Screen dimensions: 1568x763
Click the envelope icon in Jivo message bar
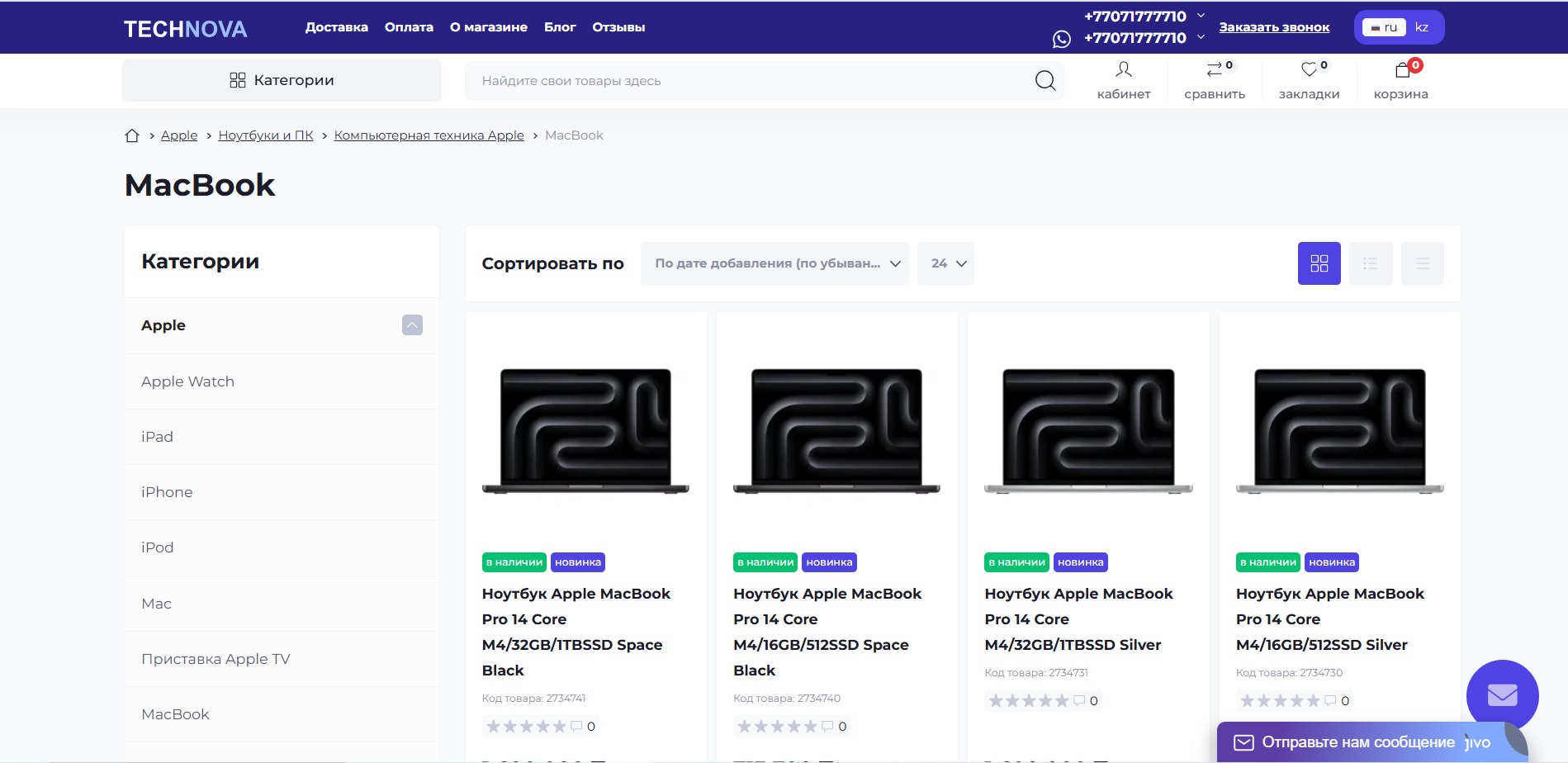click(x=1244, y=742)
